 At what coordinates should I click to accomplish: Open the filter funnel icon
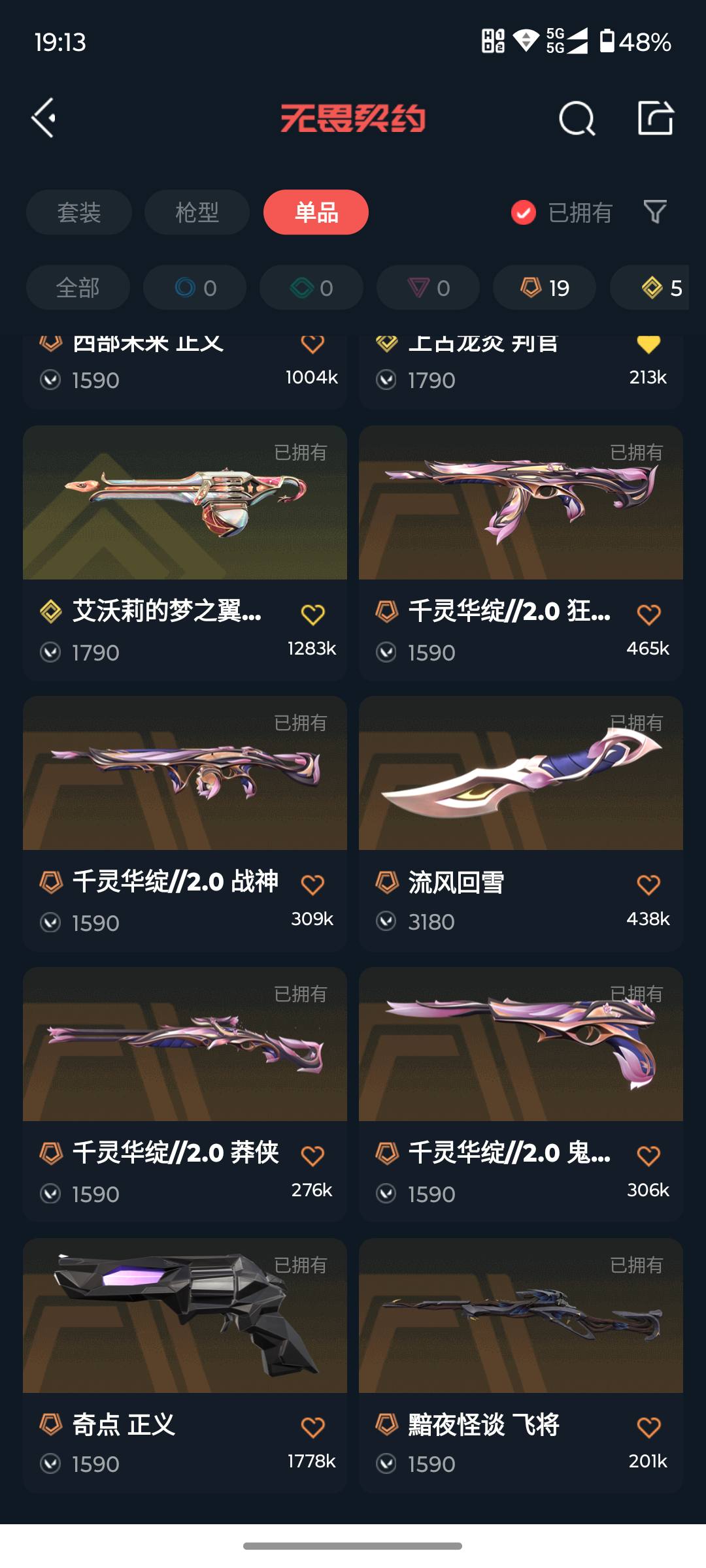pyautogui.click(x=655, y=212)
